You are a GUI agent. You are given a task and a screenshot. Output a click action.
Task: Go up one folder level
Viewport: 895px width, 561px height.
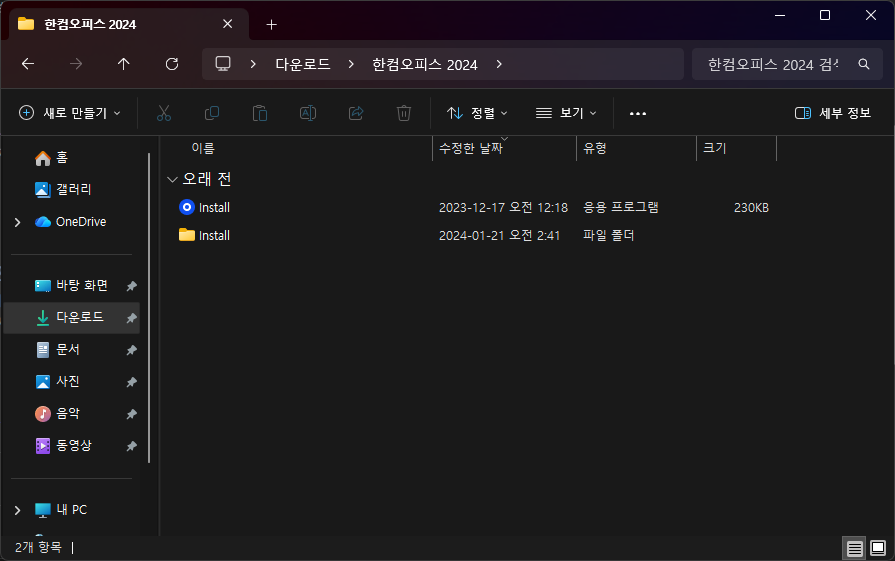123,64
